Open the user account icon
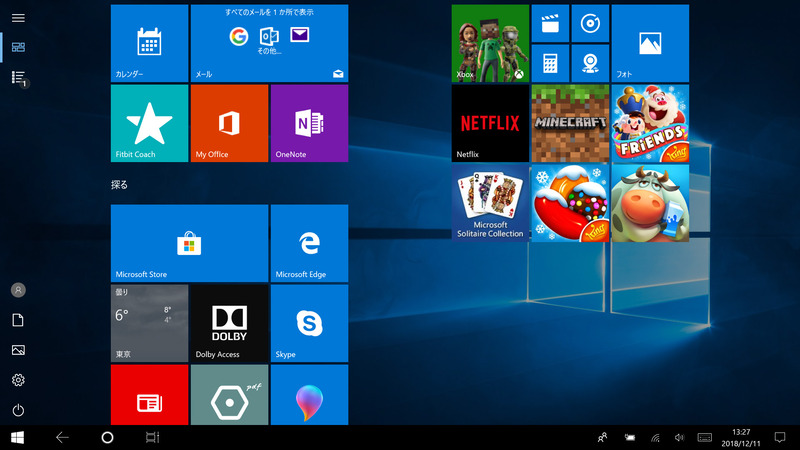800x450 pixels. (18, 290)
